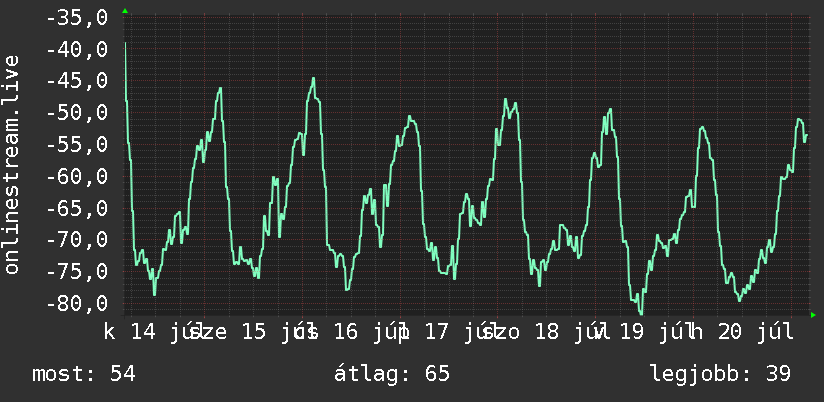Click the 20 júl date marker
The height and width of the screenshot is (402, 824).
[755, 333]
